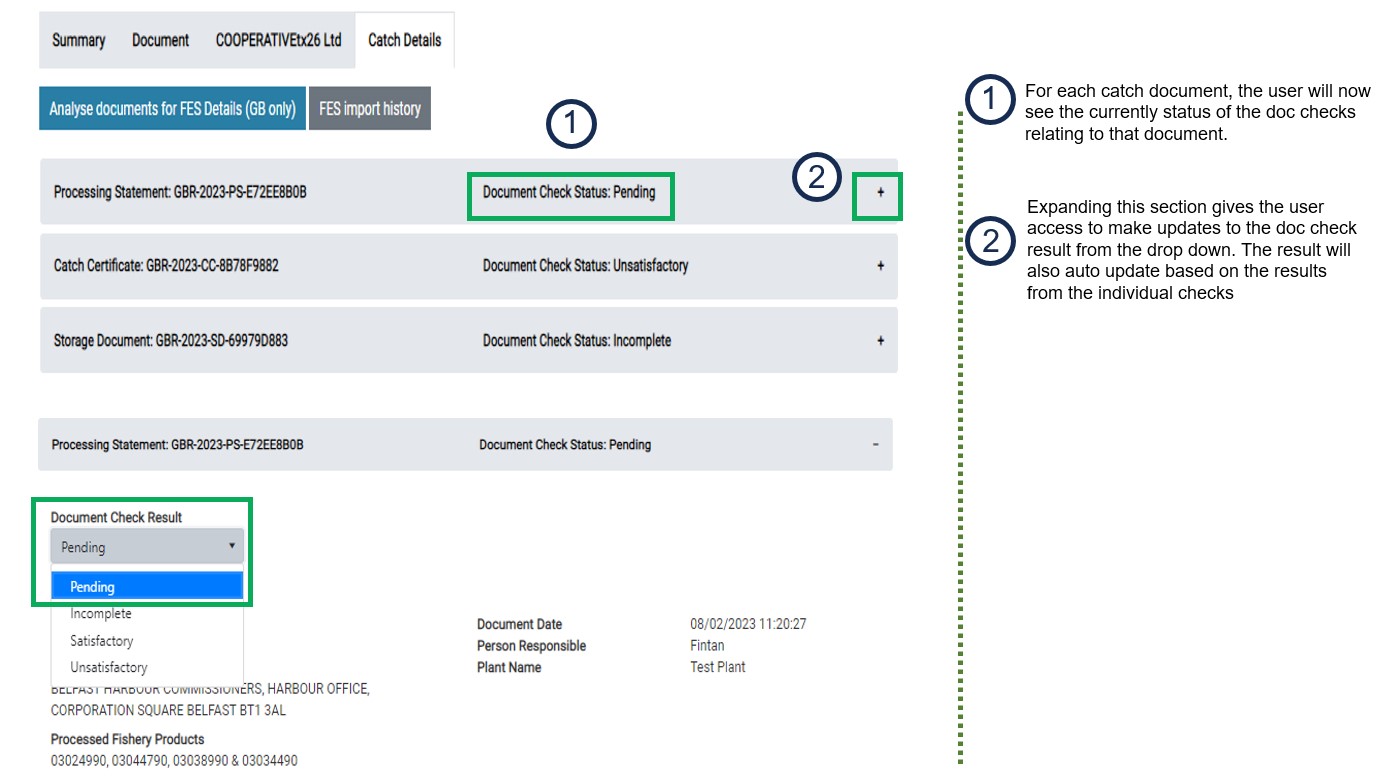Expand Storage Document row with plus icon
1376x776 pixels.
pos(880,341)
